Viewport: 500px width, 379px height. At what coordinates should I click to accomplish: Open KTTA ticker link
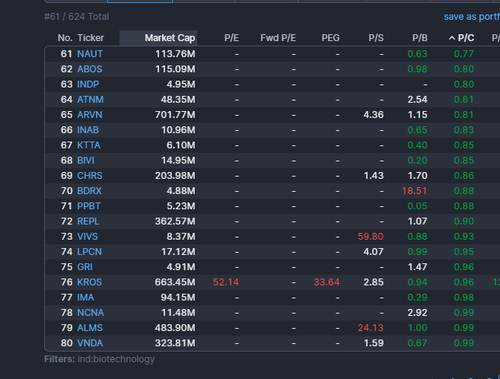point(89,145)
